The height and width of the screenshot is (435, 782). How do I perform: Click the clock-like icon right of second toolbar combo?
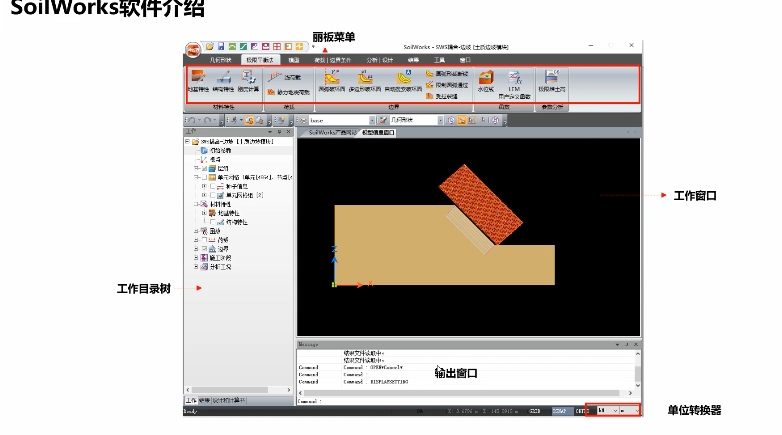coord(451,120)
